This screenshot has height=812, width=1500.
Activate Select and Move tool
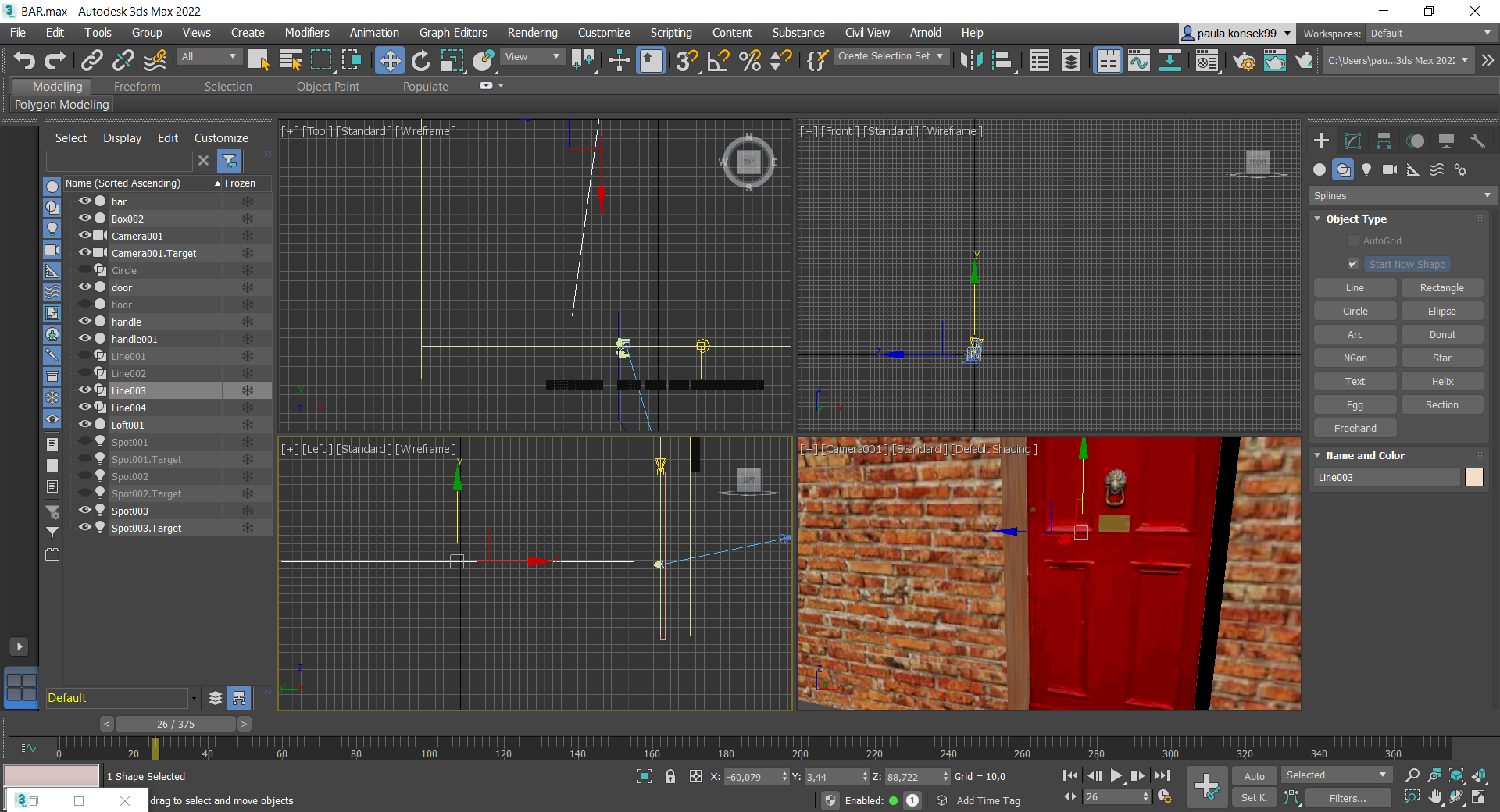(x=389, y=60)
